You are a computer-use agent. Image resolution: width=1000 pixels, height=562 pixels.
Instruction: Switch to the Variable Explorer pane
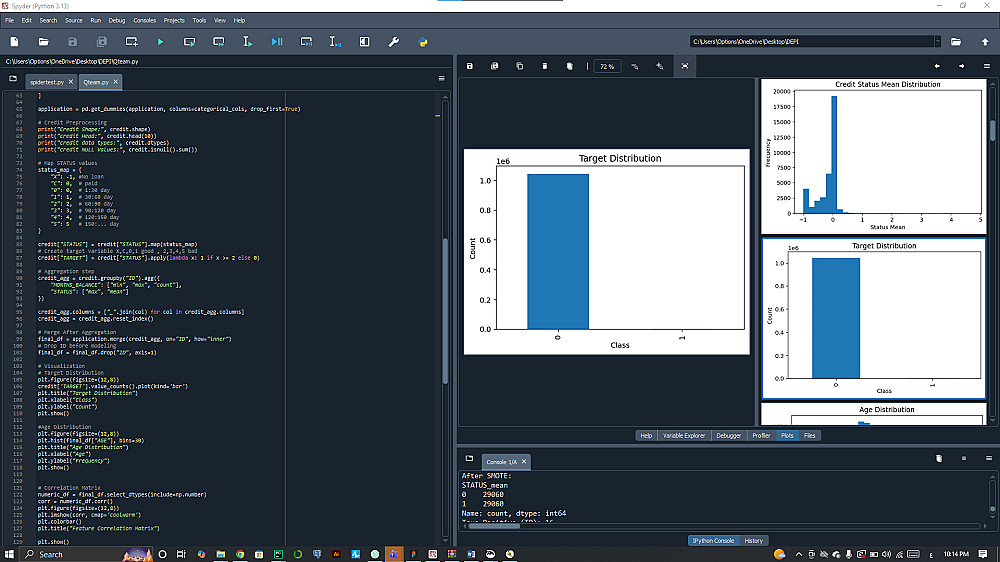[x=684, y=436]
